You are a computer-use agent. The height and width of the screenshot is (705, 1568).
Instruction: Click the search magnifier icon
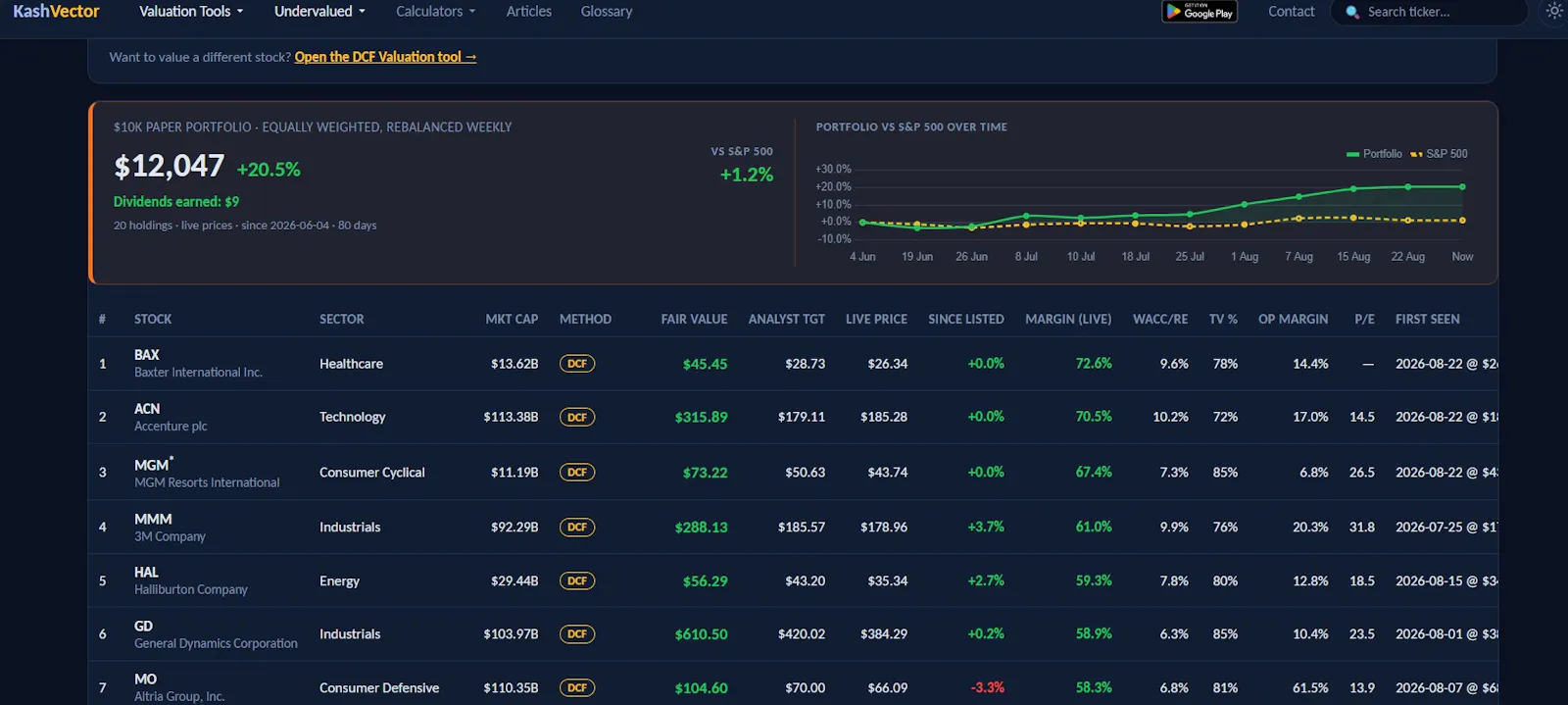click(1352, 13)
